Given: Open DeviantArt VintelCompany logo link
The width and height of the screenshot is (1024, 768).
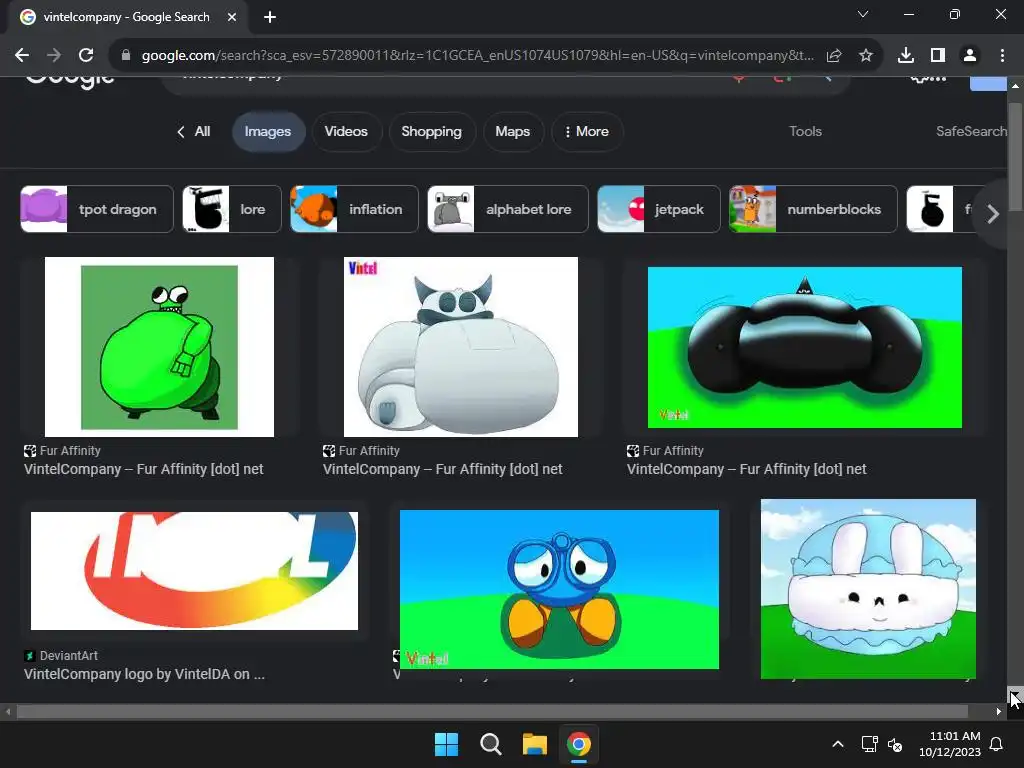Looking at the screenshot, I should click(144, 674).
